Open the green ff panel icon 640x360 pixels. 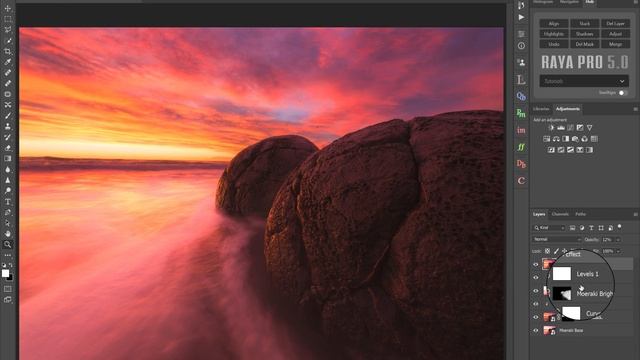point(521,147)
